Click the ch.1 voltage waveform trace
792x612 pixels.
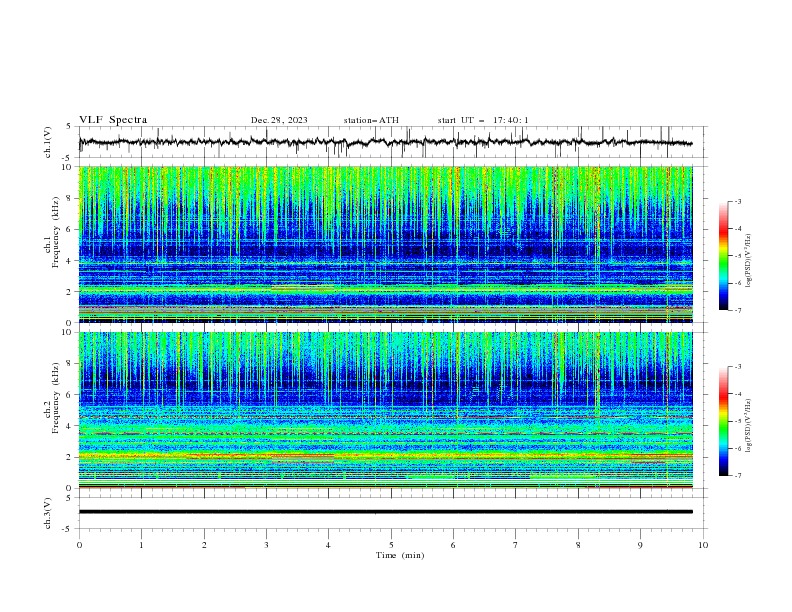tap(386, 142)
